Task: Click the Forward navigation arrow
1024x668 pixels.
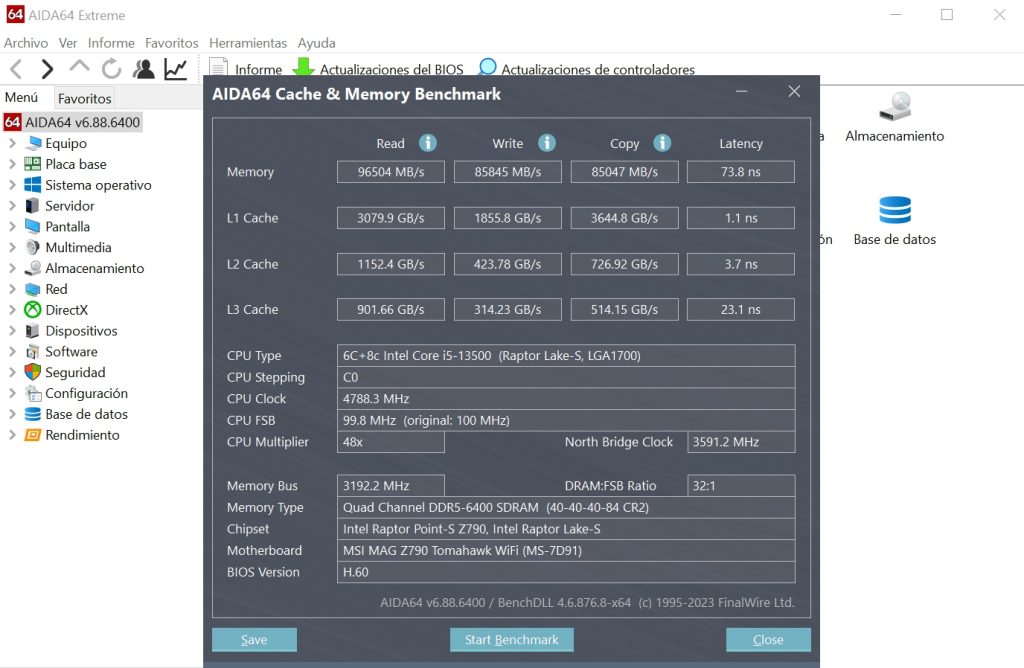Action: (47, 69)
